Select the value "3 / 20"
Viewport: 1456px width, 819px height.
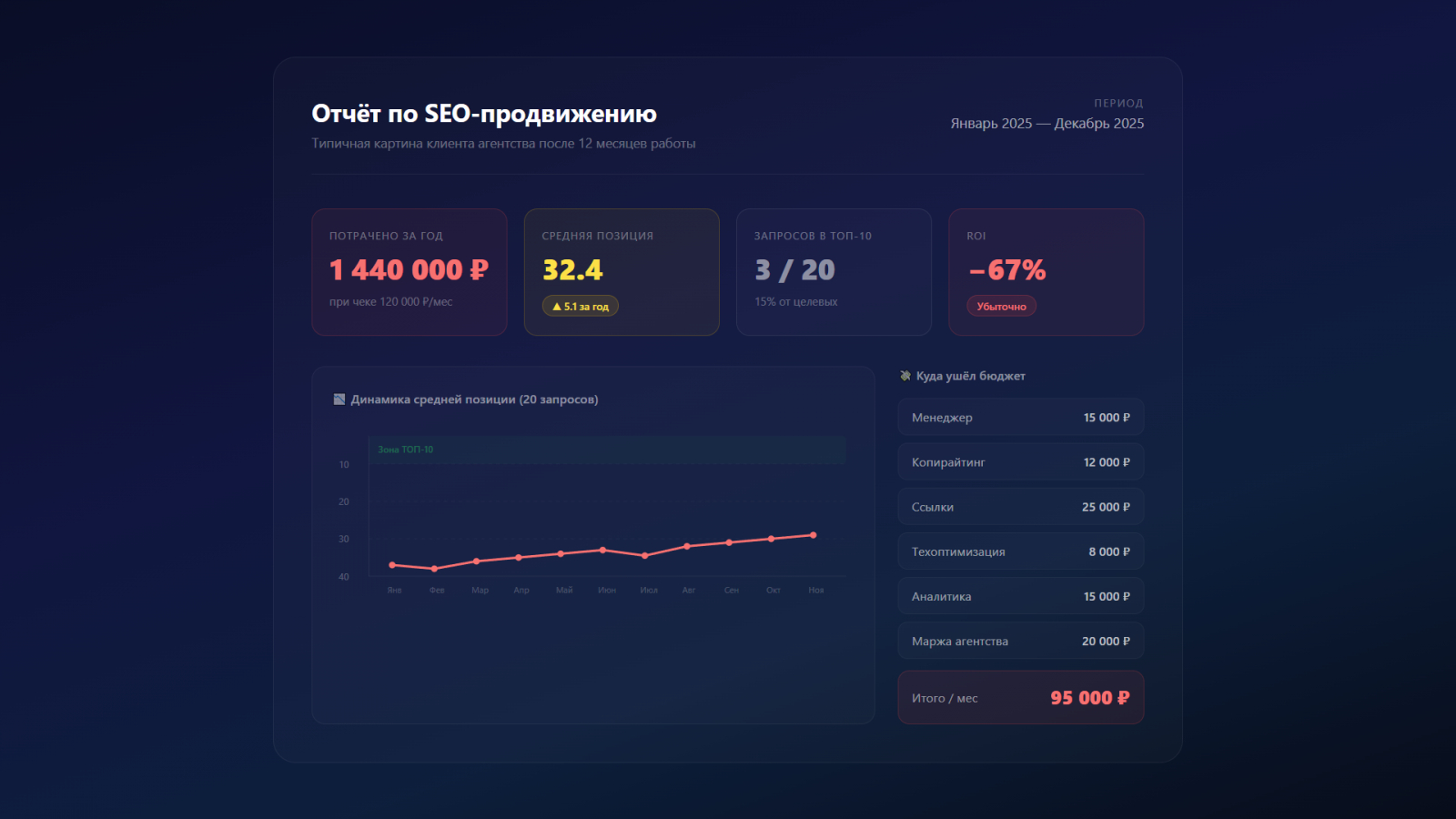tap(794, 270)
